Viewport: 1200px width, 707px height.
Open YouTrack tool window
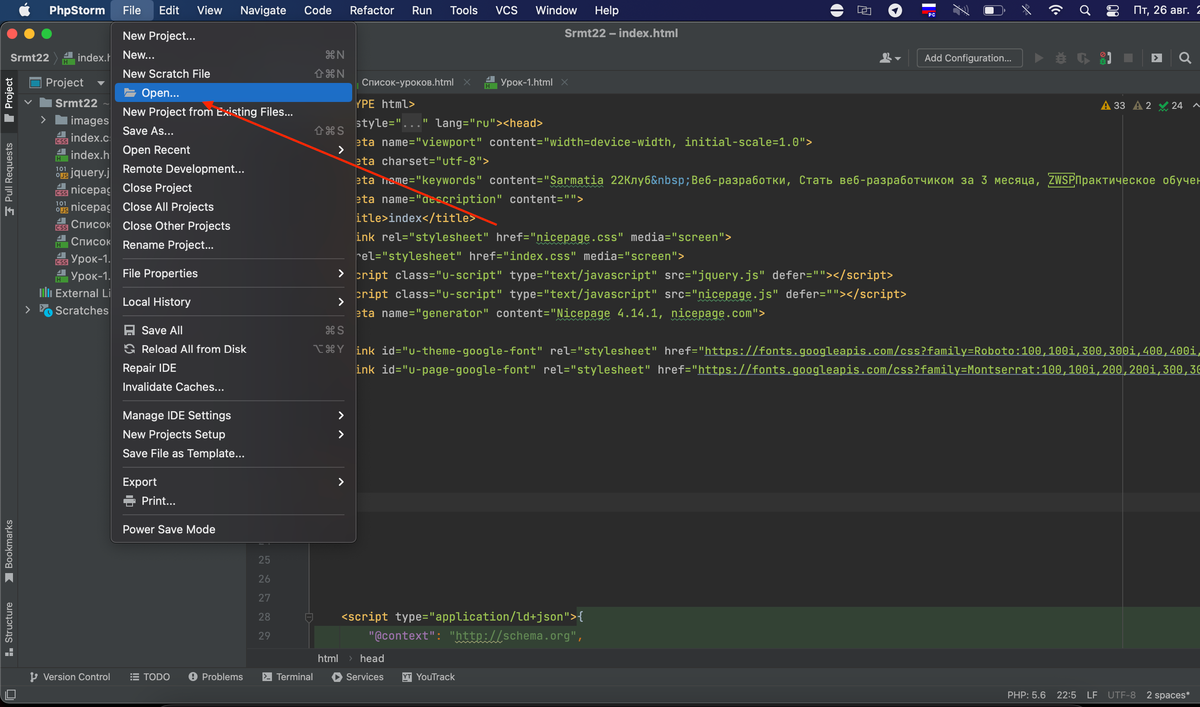(x=428, y=677)
